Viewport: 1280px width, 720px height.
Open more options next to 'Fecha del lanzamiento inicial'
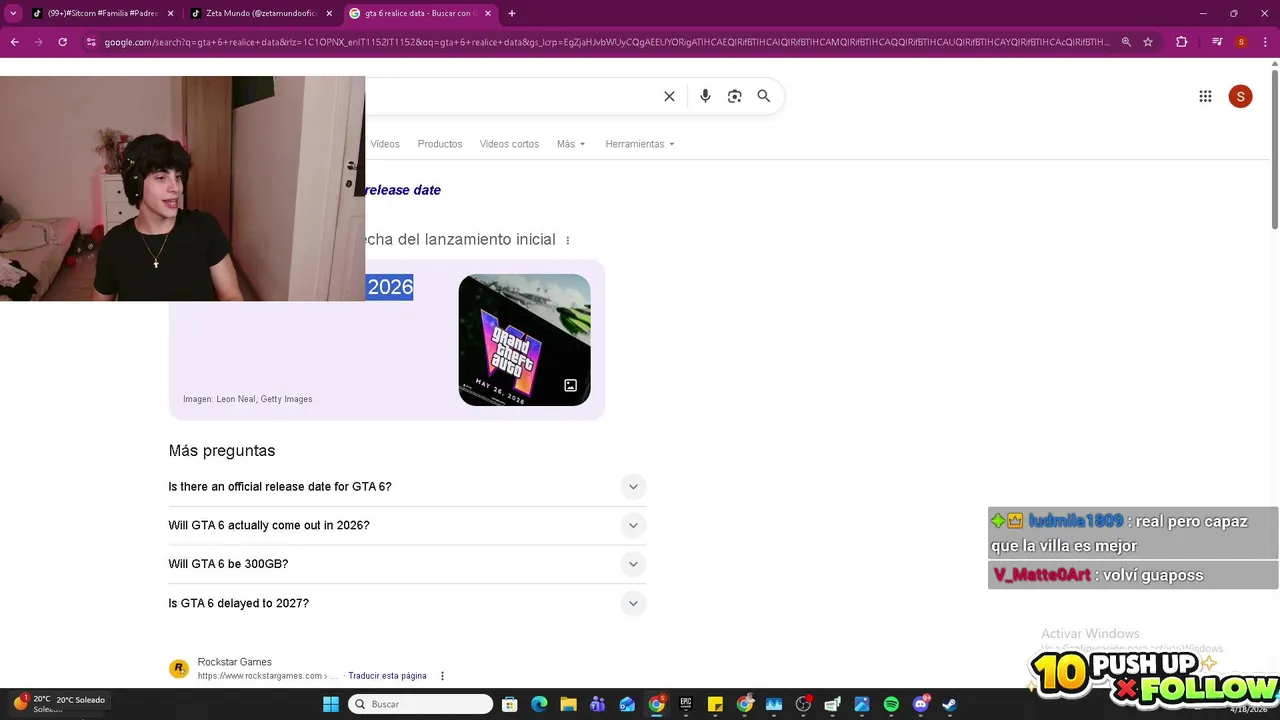(x=568, y=240)
